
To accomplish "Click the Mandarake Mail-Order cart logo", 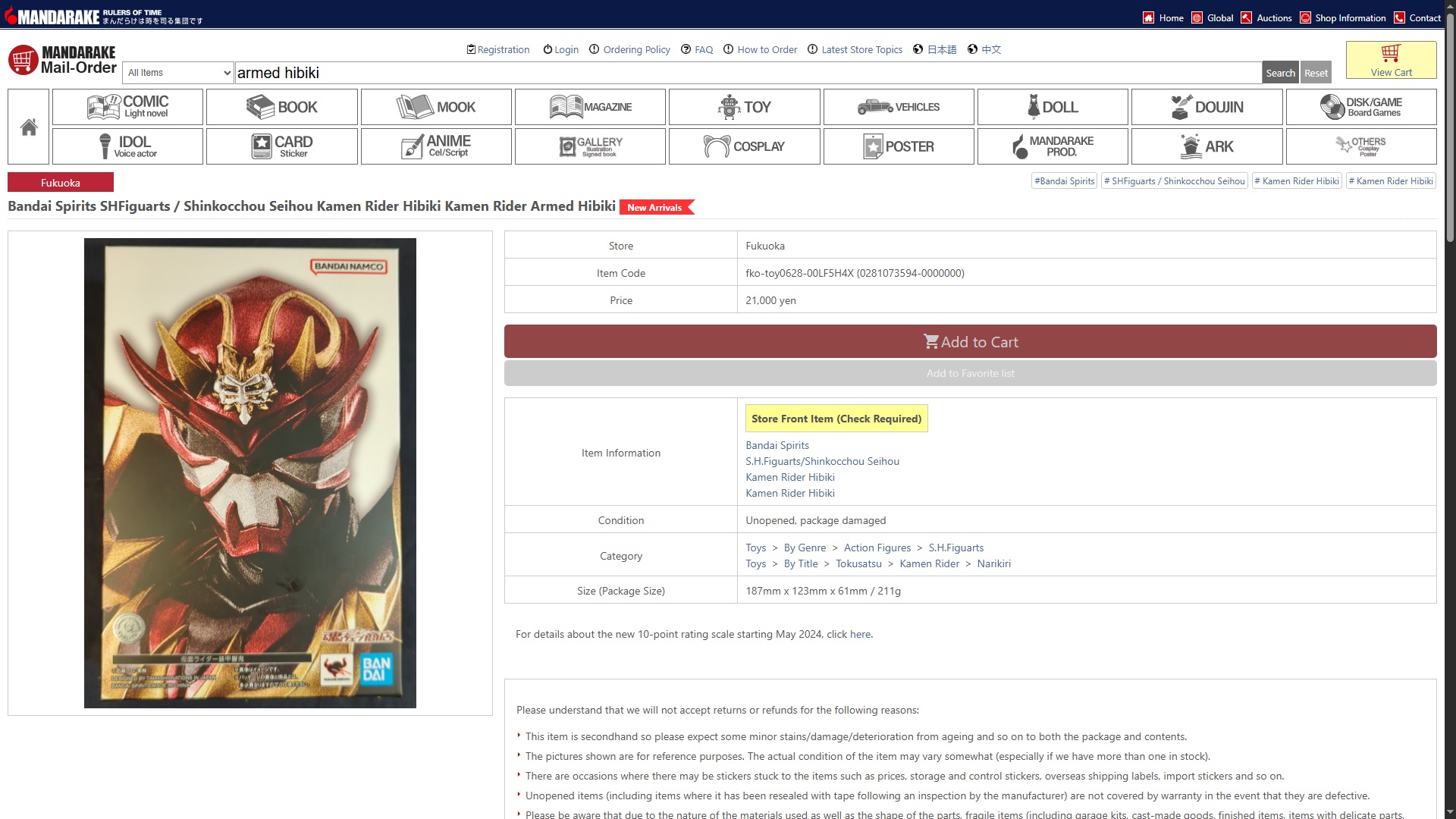I will [23, 60].
